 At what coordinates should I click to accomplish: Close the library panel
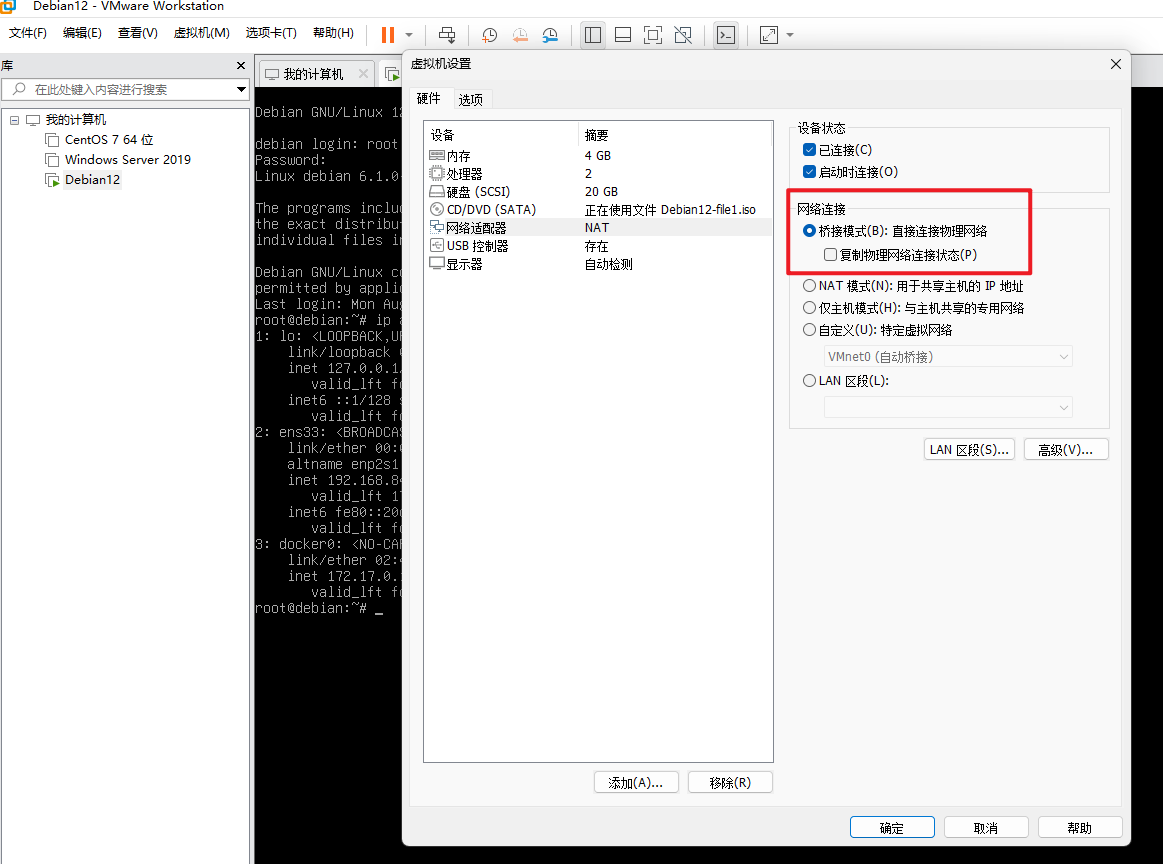pyautogui.click(x=240, y=66)
